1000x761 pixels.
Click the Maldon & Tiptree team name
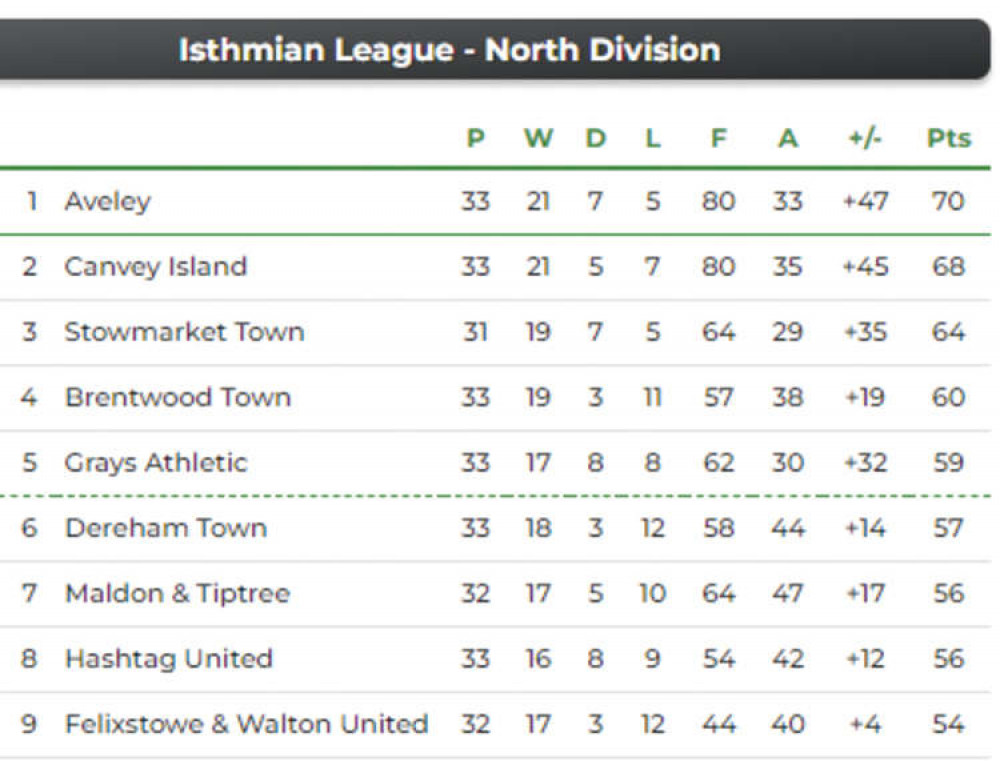pyautogui.click(x=178, y=593)
